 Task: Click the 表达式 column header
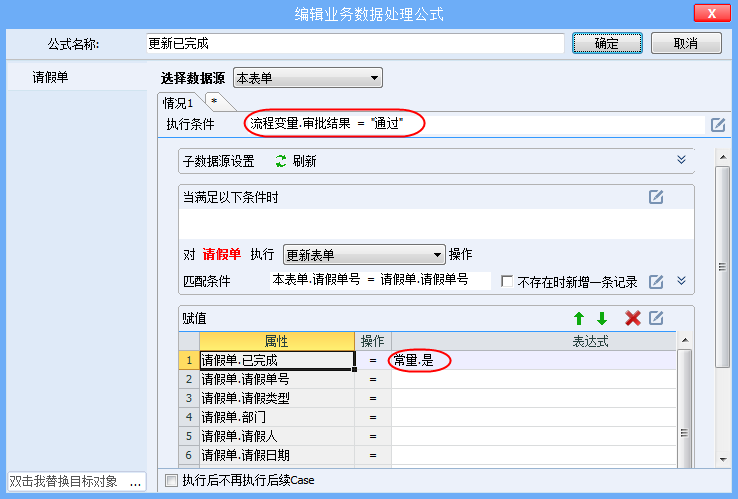point(534,341)
